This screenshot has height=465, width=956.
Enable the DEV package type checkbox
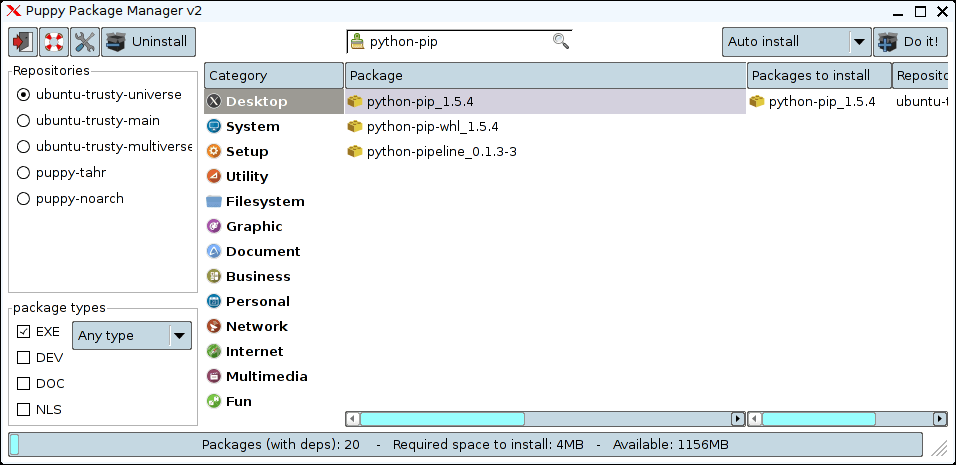(x=24, y=357)
